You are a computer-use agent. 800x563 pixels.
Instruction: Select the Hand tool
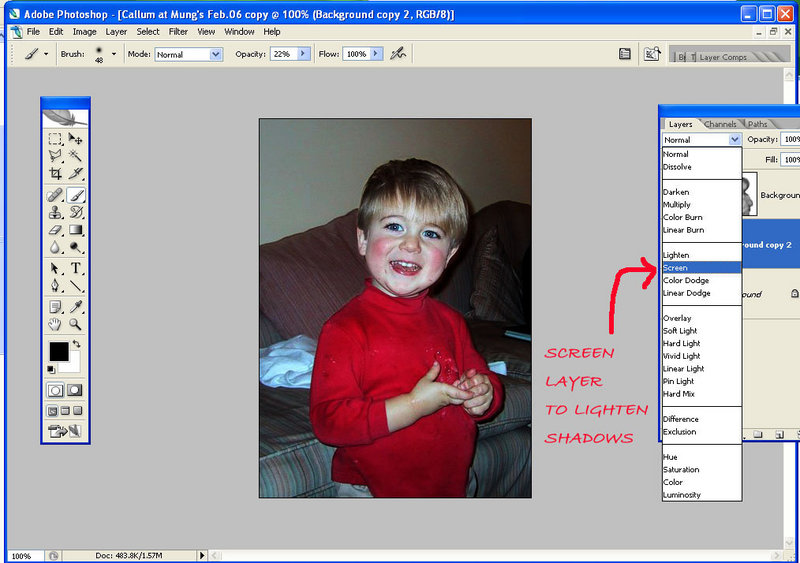click(x=55, y=324)
